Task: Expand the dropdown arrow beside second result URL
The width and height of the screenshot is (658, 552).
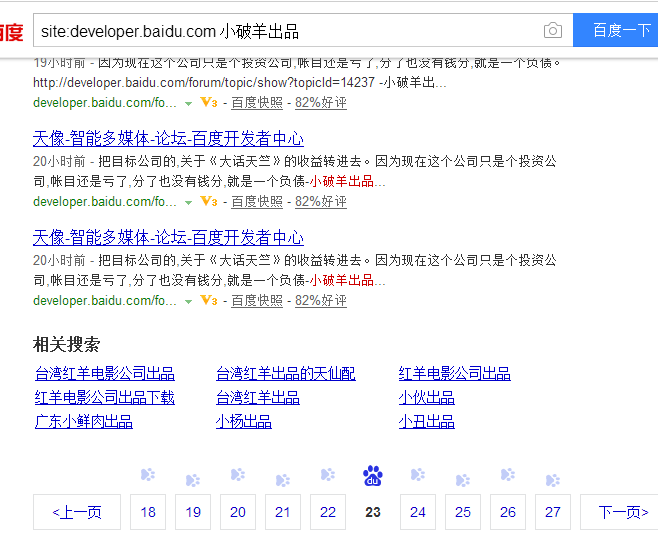Action: pyautogui.click(x=188, y=202)
